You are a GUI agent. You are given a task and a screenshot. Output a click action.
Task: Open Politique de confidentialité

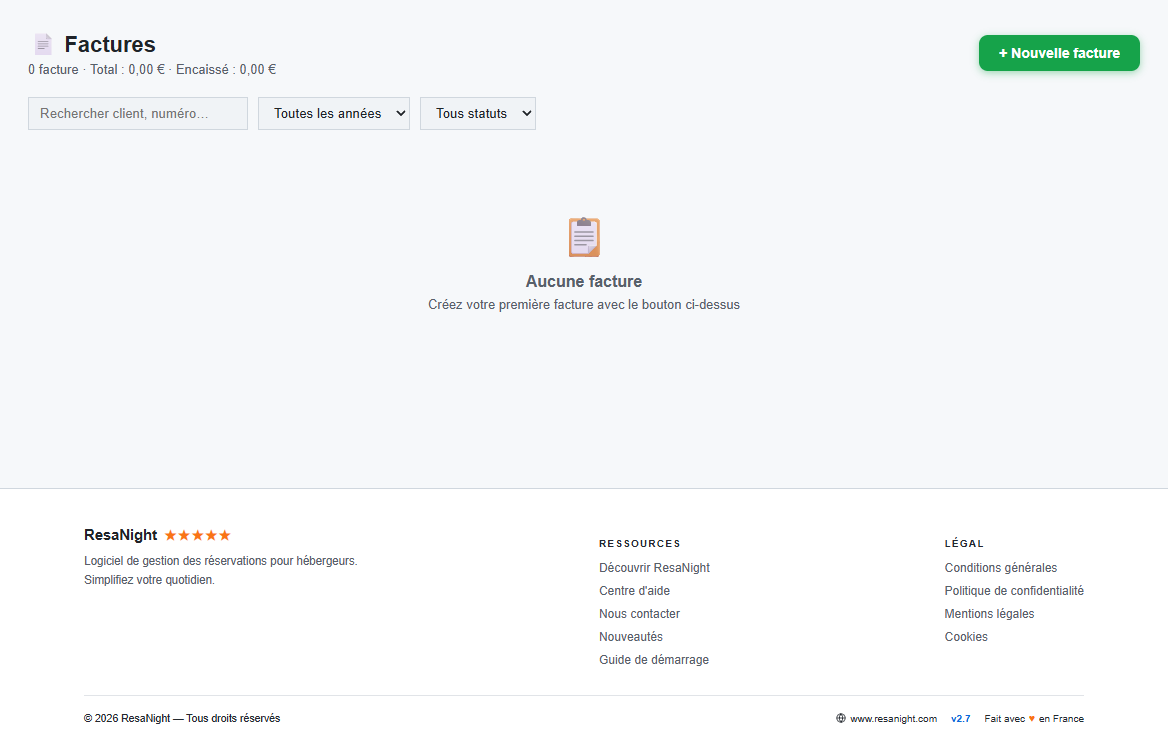coord(1014,591)
